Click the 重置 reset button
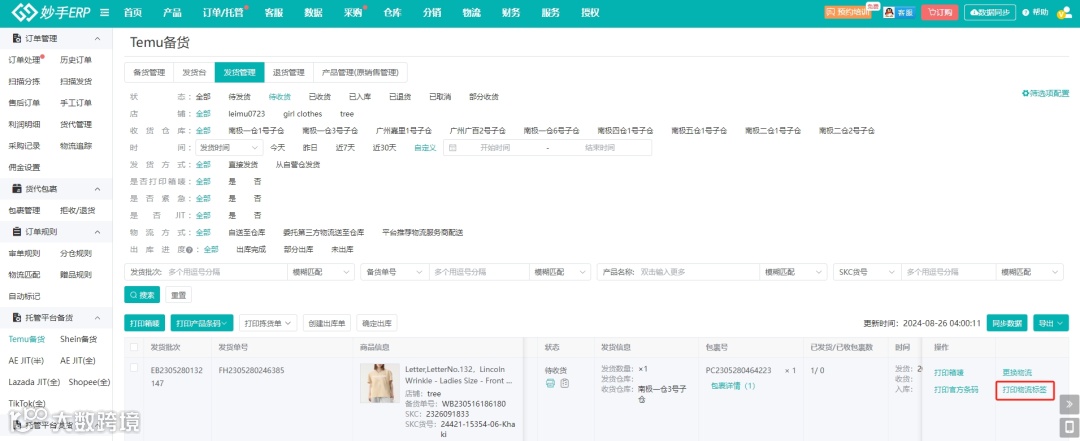The width and height of the screenshot is (1080, 441). (x=178, y=295)
